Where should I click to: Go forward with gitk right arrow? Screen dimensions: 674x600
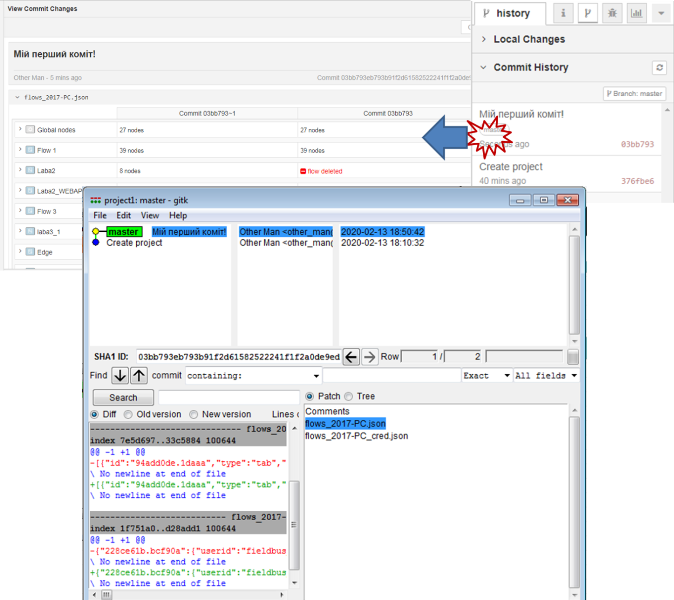click(x=369, y=357)
